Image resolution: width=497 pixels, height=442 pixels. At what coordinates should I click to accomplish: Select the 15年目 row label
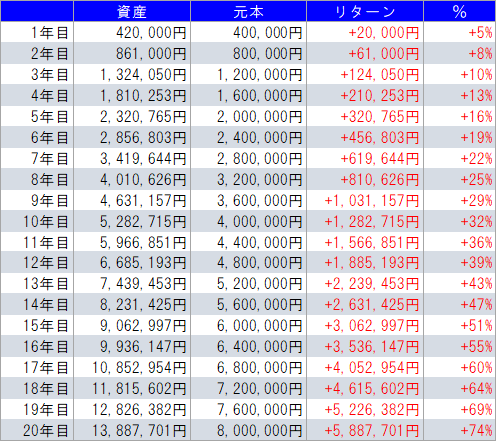46,326
